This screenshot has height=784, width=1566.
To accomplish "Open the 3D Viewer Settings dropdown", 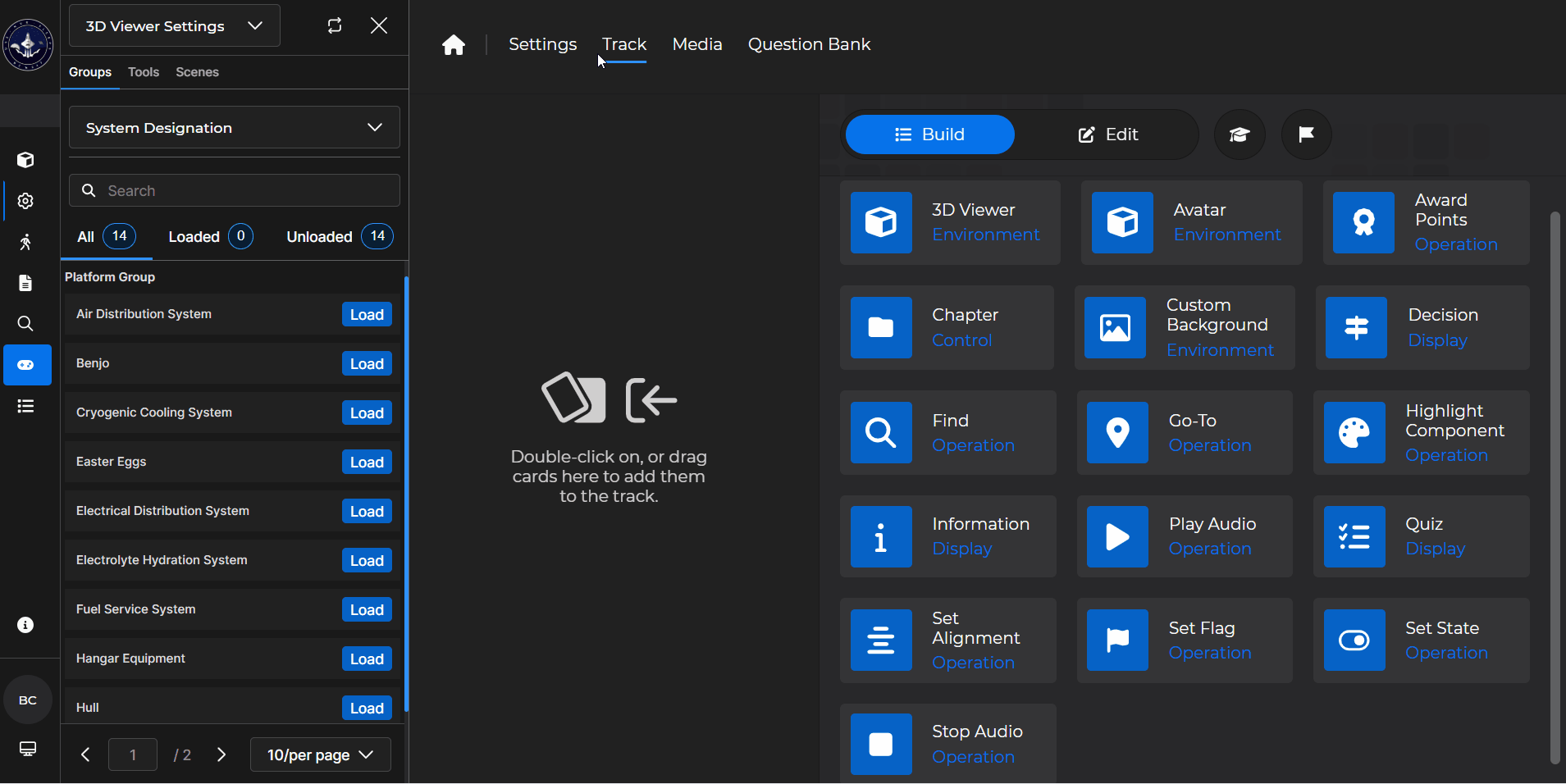I will click(x=175, y=25).
